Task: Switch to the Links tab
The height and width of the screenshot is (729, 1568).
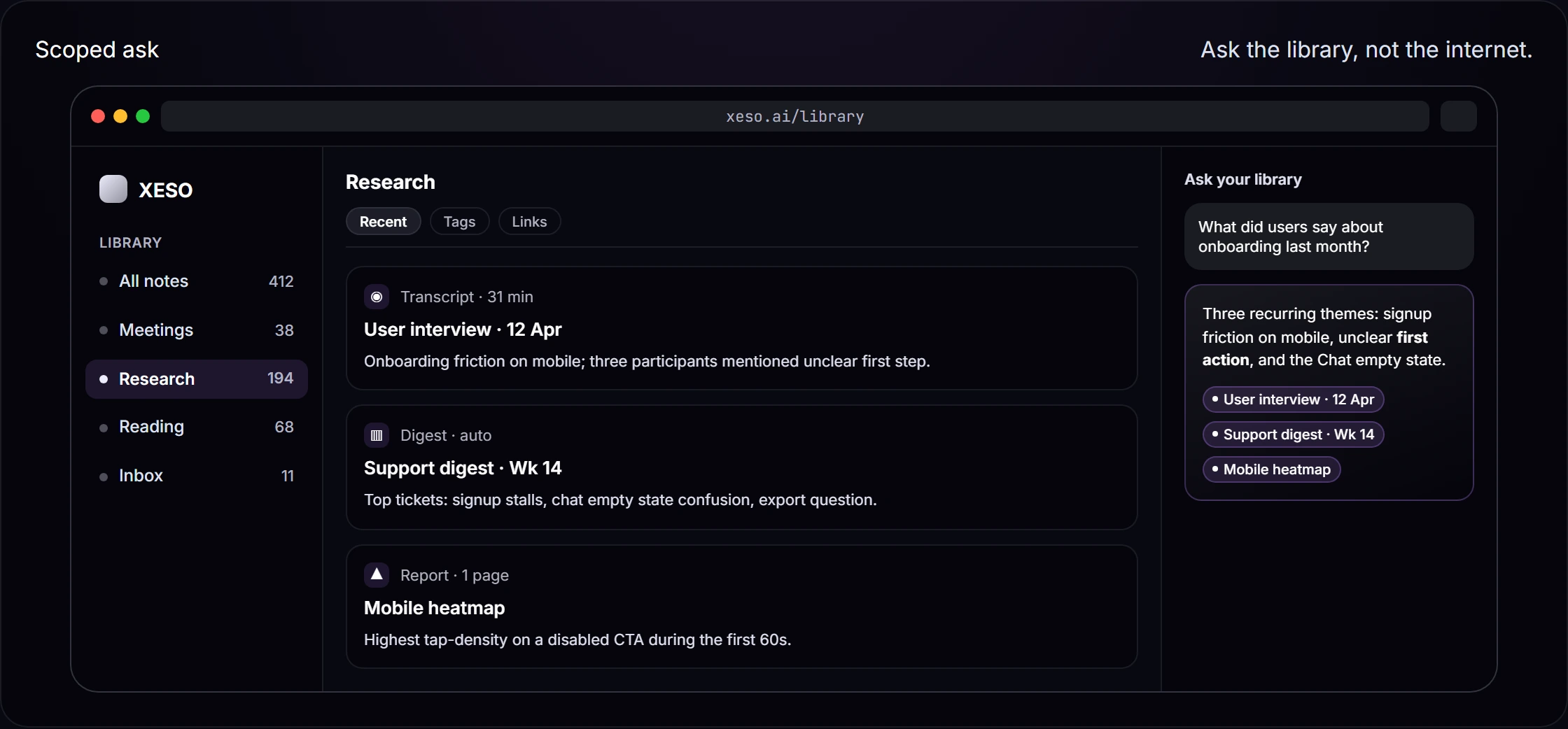Action: (x=529, y=222)
